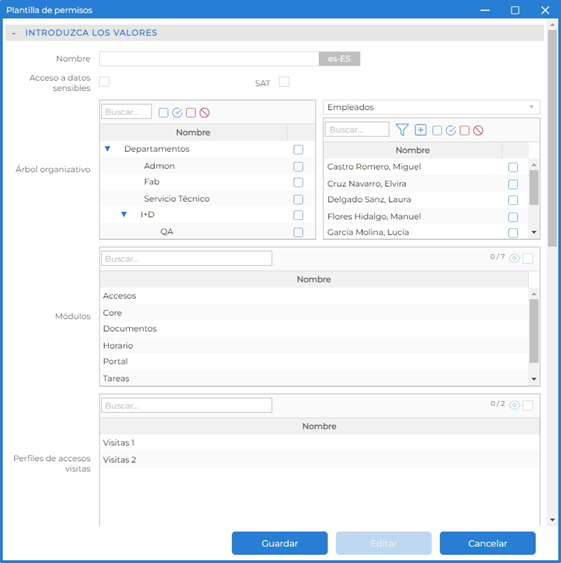Check Flores Hidalgo, Manuel checkbox

click(x=513, y=217)
